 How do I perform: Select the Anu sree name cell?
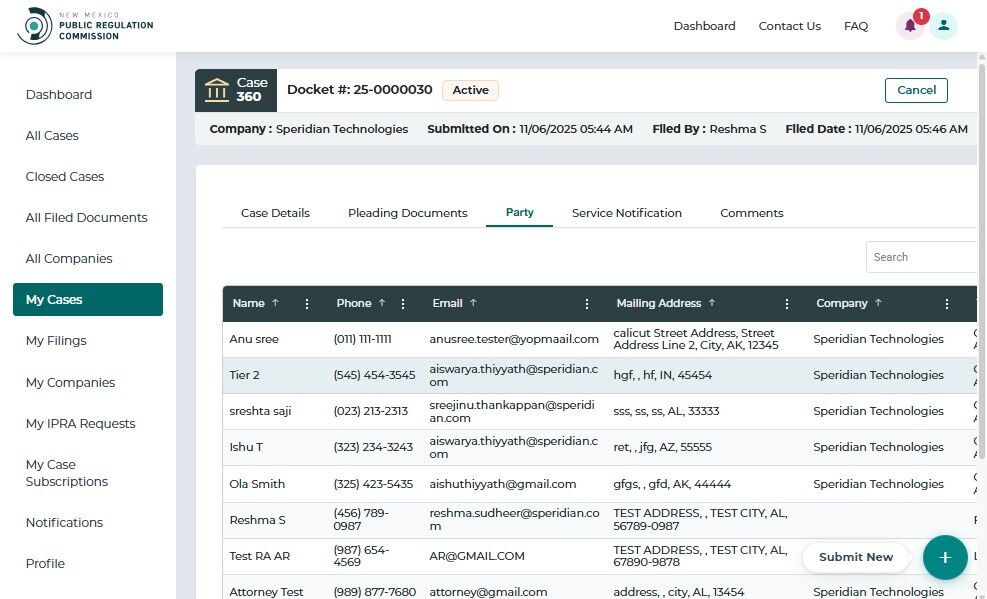tap(254, 339)
